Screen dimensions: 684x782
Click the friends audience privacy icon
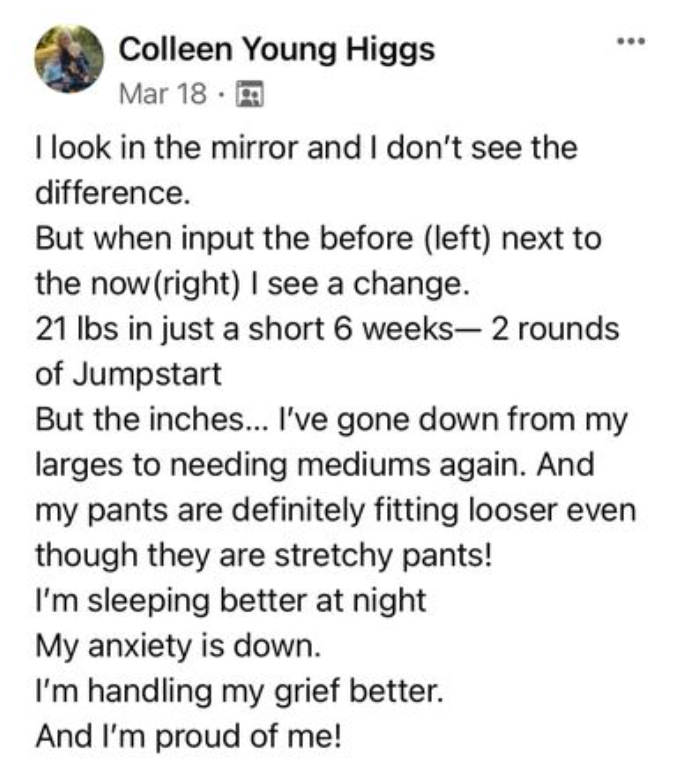click(x=249, y=94)
